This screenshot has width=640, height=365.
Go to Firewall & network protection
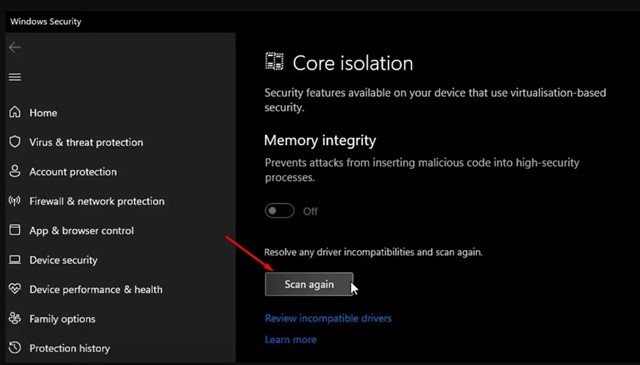pyautogui.click(x=97, y=201)
